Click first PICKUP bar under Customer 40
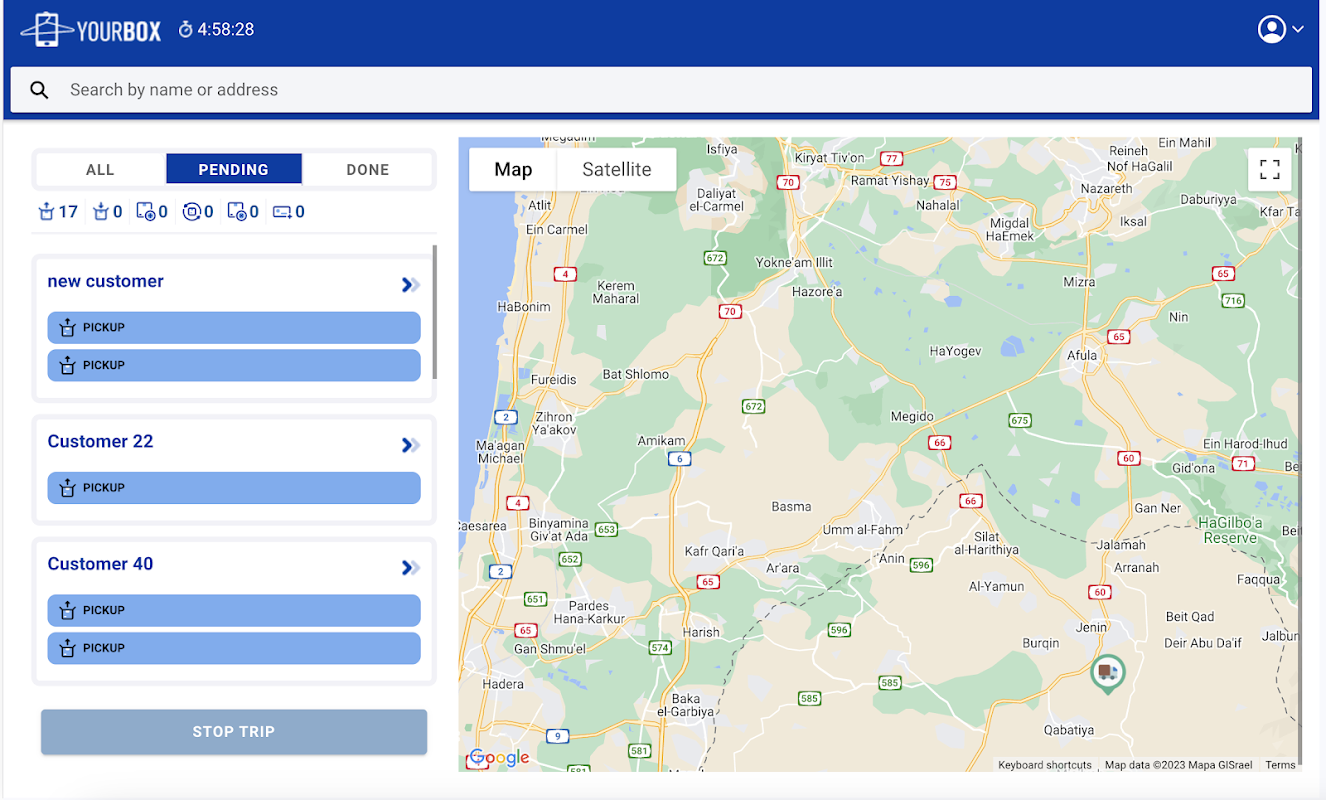This screenshot has width=1326, height=800. click(x=234, y=610)
